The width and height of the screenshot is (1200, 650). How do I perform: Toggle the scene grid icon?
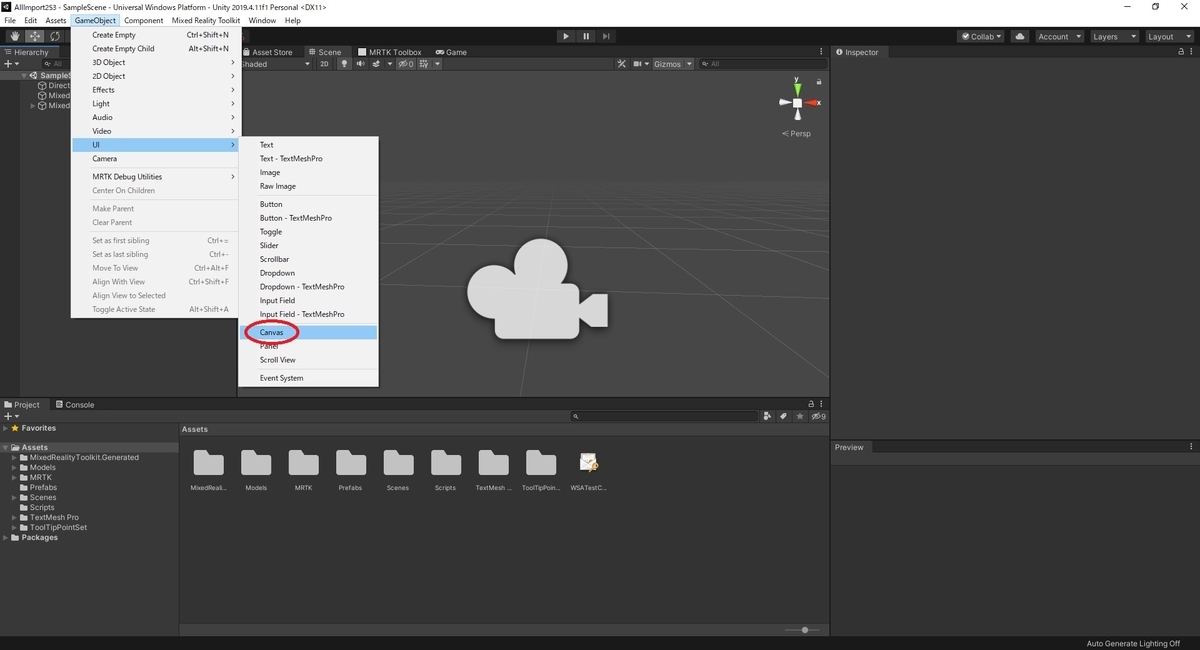[x=425, y=64]
